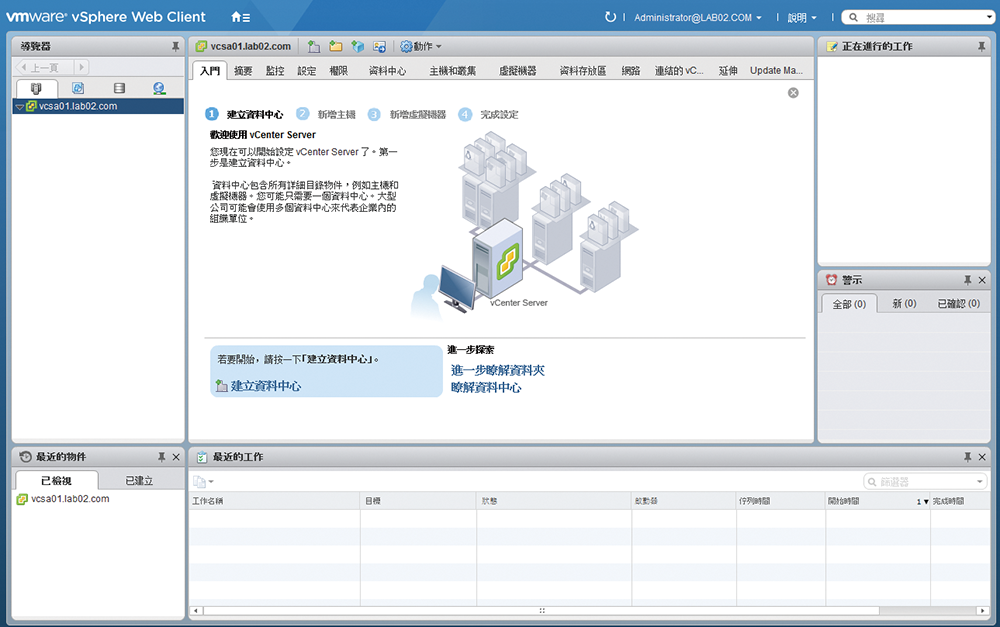Open the 主機和叢集 tab
The image size is (1000, 627).
(x=452, y=71)
